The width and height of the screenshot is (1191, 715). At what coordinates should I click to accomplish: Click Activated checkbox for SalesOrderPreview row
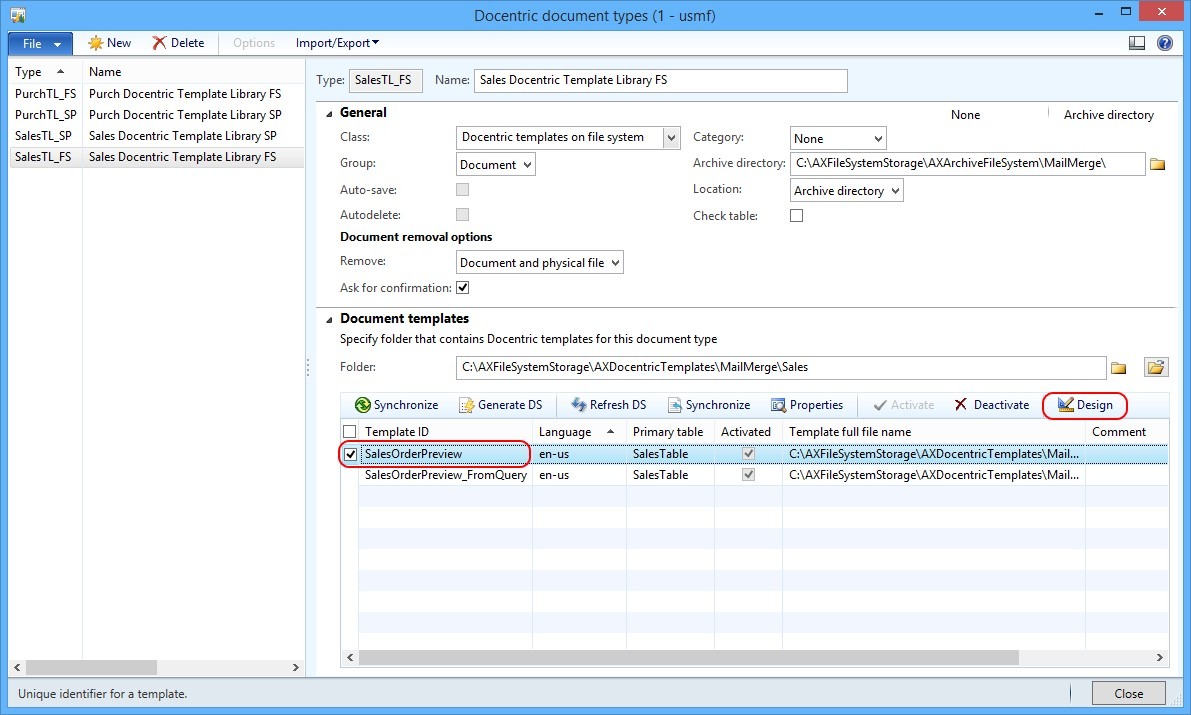pos(749,454)
